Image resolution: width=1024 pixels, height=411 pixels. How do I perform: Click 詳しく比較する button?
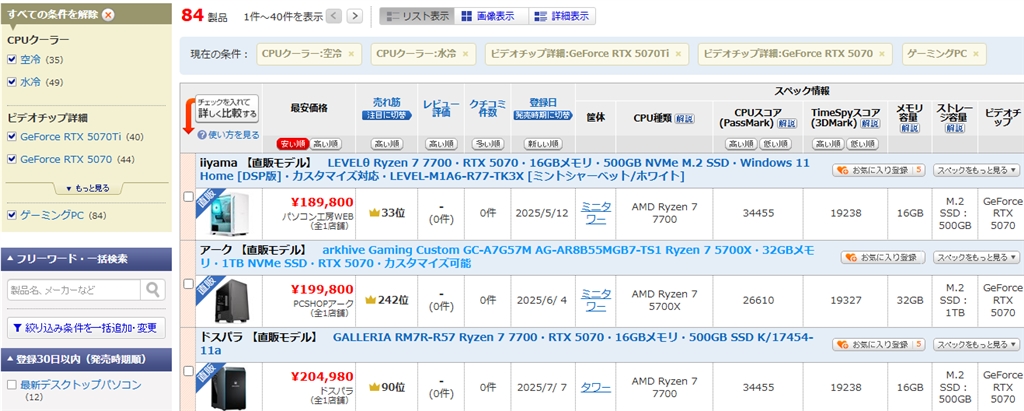(x=227, y=108)
